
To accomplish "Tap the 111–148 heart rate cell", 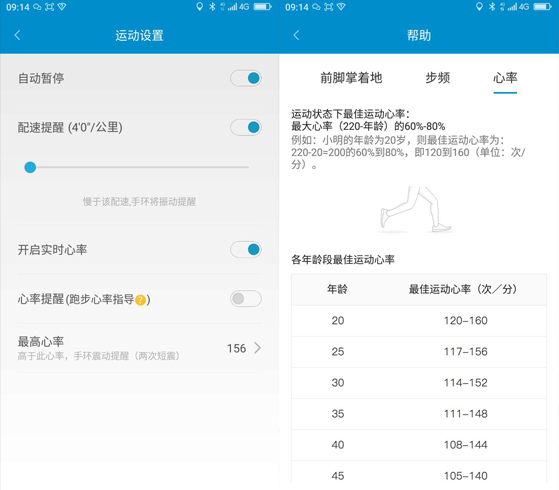I will 466,414.
